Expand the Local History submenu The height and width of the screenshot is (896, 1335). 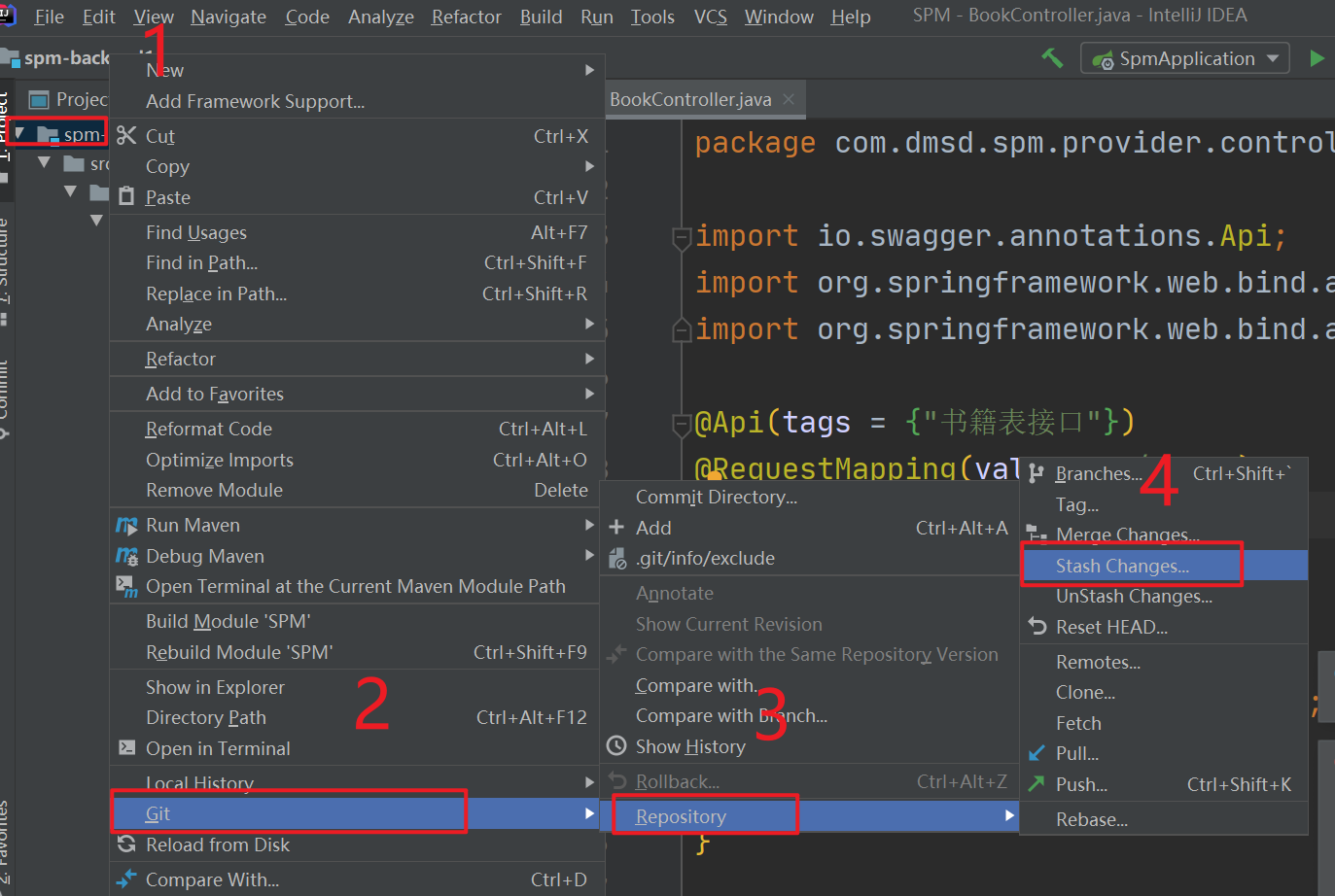point(357,782)
